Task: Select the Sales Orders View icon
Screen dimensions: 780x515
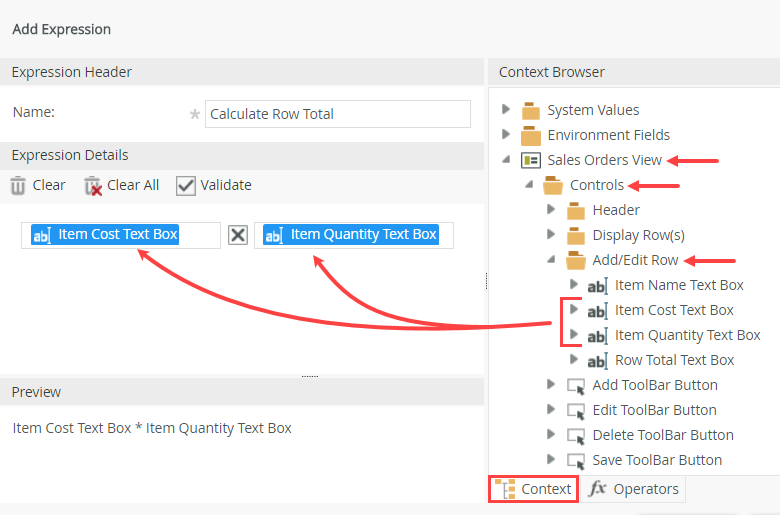Action: 531,160
